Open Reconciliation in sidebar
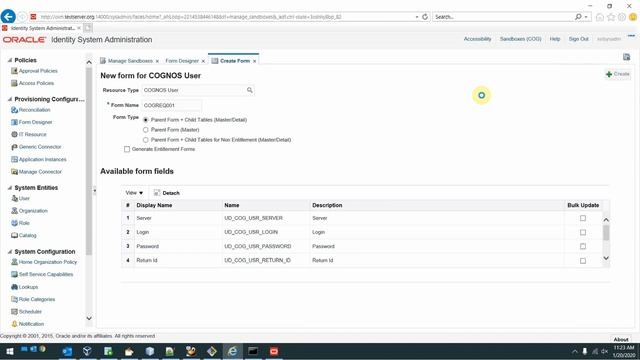This screenshot has height=360, width=640. point(34,110)
